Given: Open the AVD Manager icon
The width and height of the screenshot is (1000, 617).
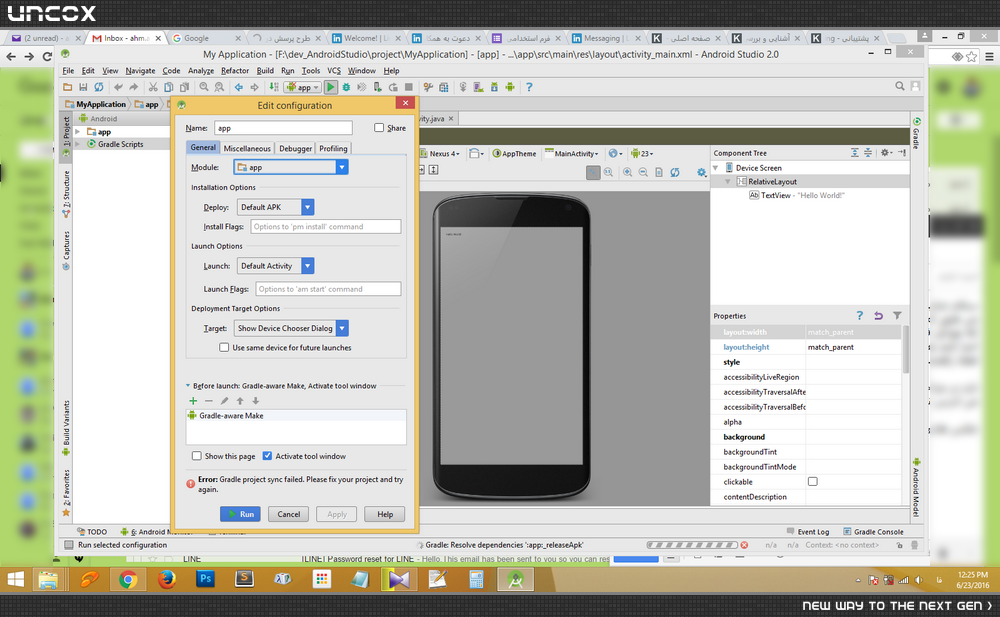Looking at the screenshot, I should point(478,87).
